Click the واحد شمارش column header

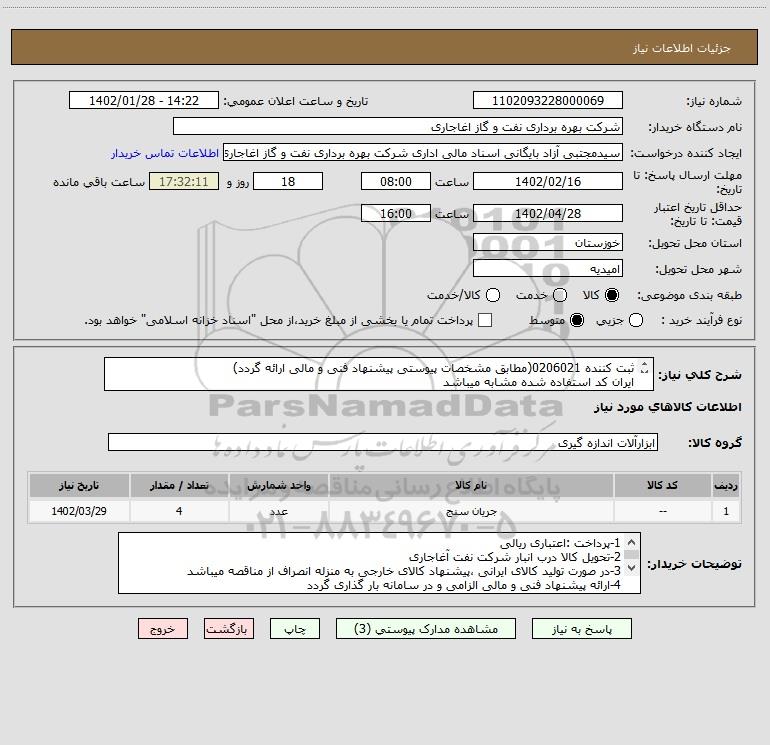point(278,485)
